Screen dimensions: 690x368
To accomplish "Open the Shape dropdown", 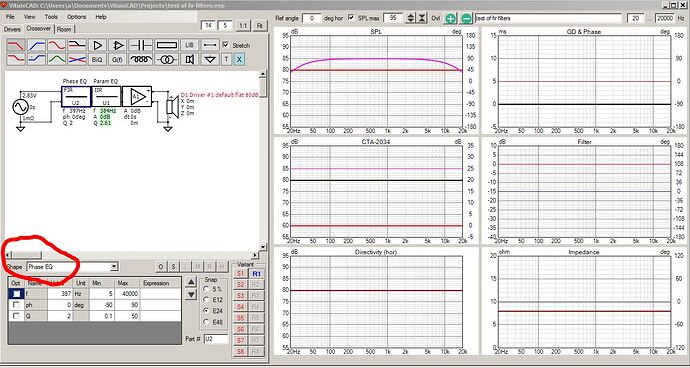I will 114,266.
